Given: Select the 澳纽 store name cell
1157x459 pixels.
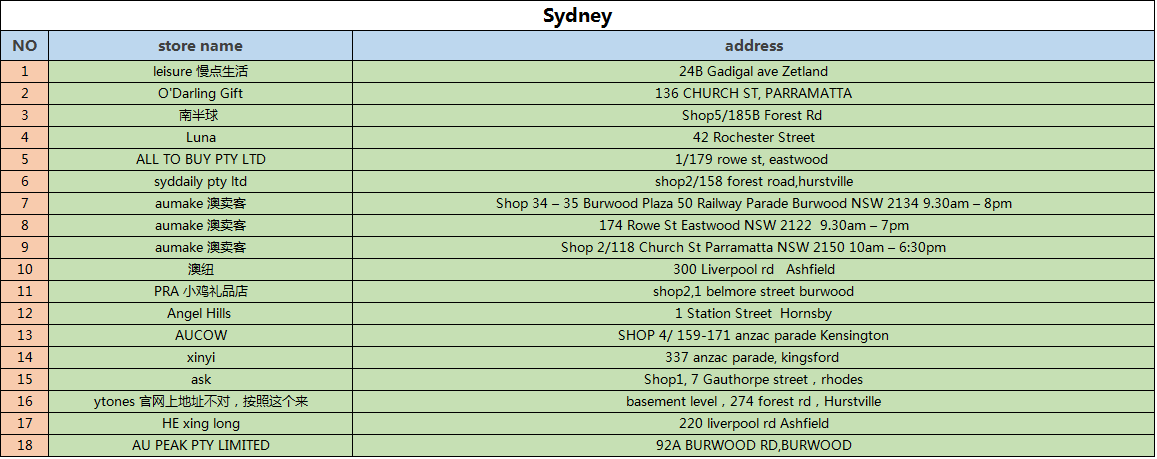Looking at the screenshot, I should pos(200,269).
